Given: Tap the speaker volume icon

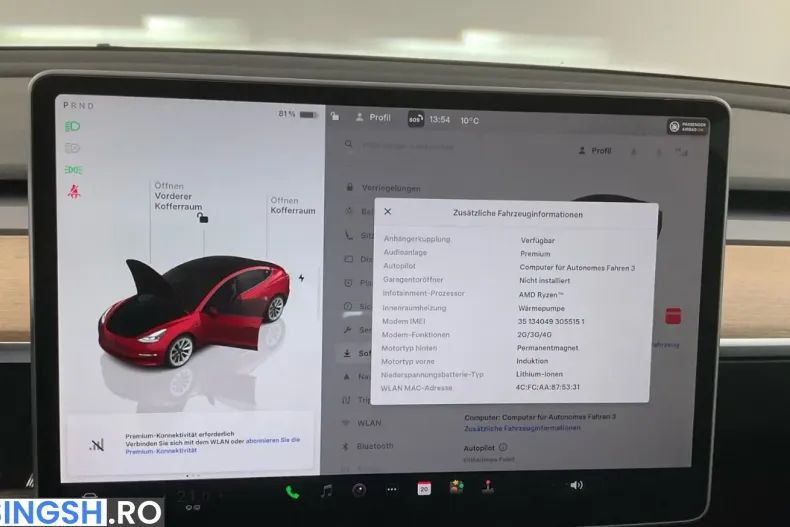Looking at the screenshot, I should coord(576,485).
